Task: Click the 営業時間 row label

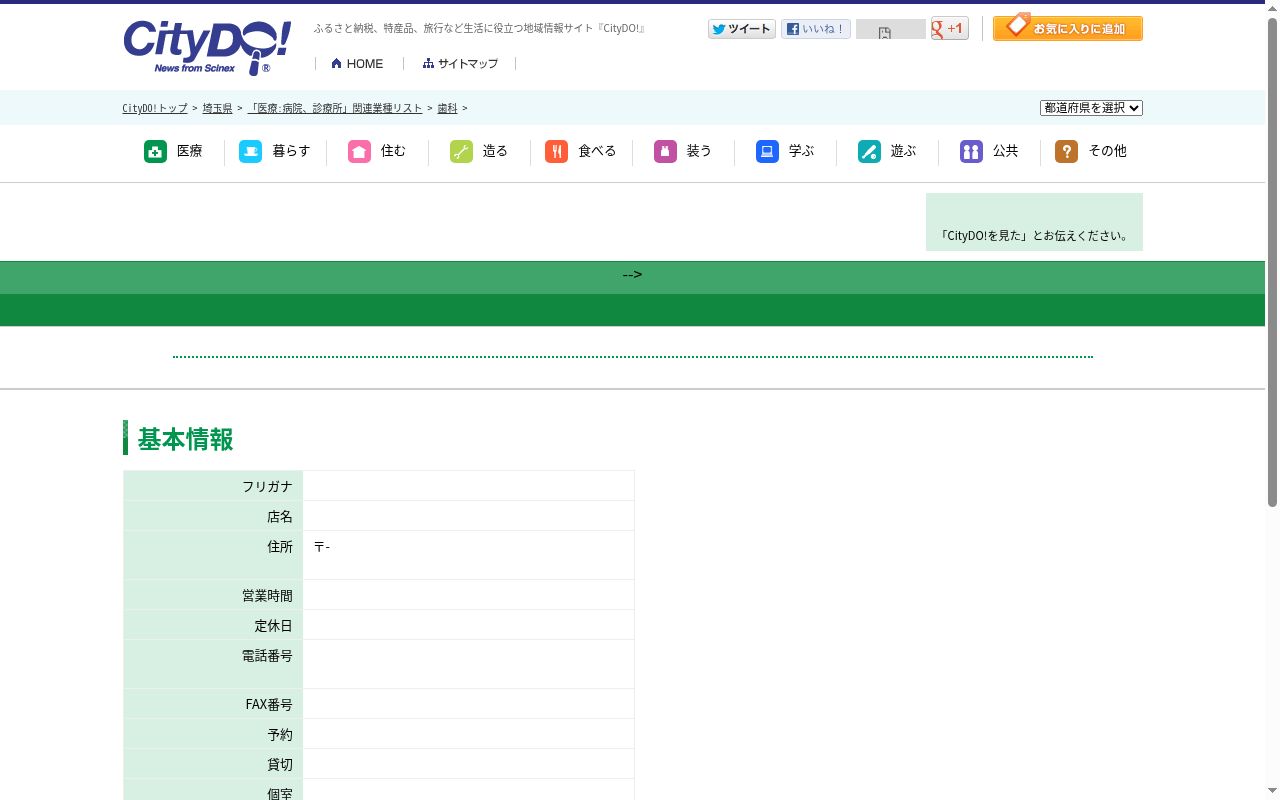Action: (x=267, y=595)
